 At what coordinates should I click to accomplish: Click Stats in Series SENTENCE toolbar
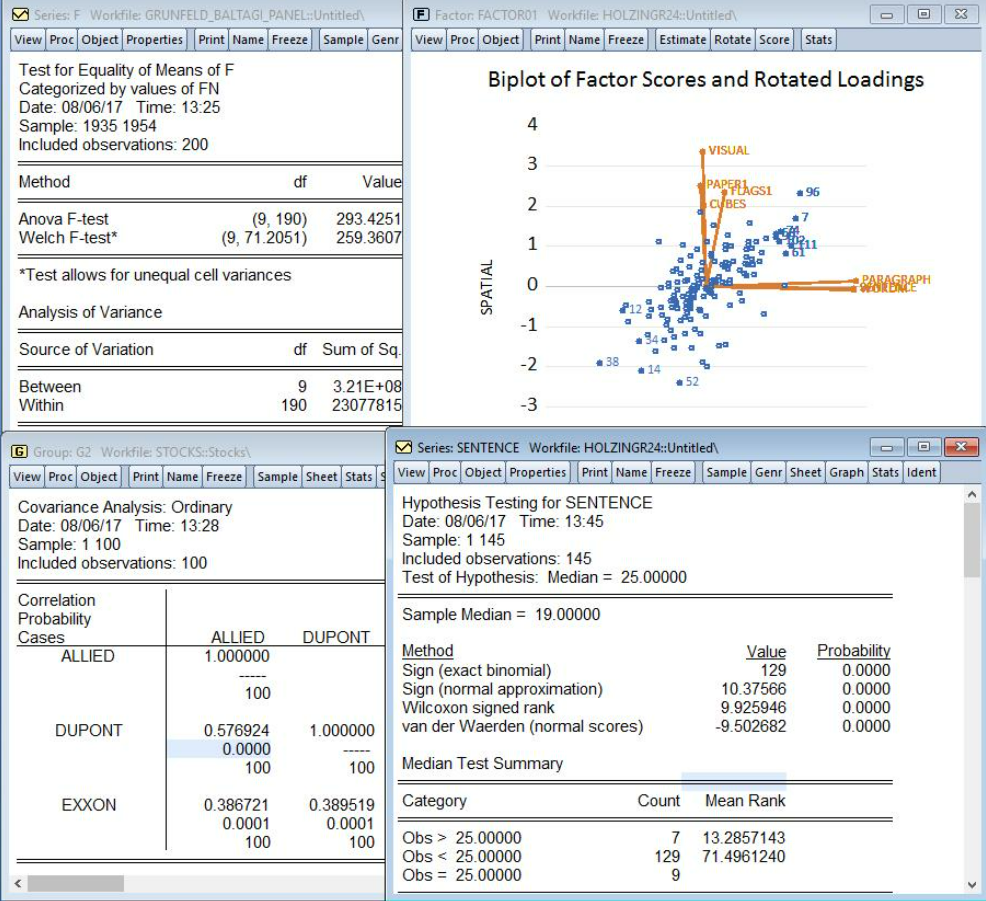tap(885, 472)
